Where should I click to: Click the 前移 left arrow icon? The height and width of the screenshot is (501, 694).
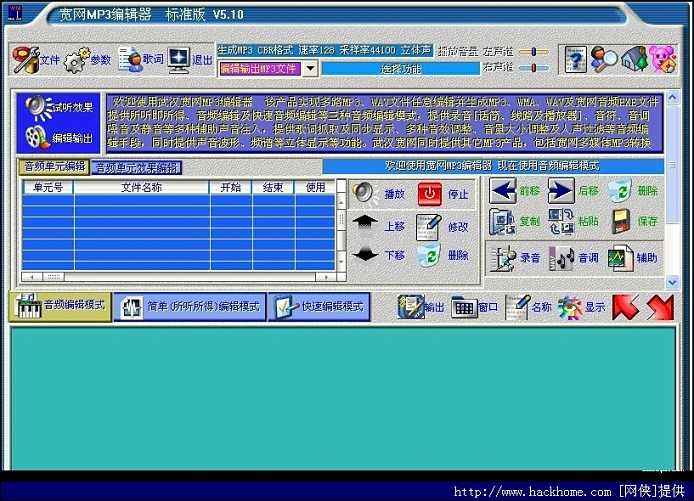click(503, 191)
